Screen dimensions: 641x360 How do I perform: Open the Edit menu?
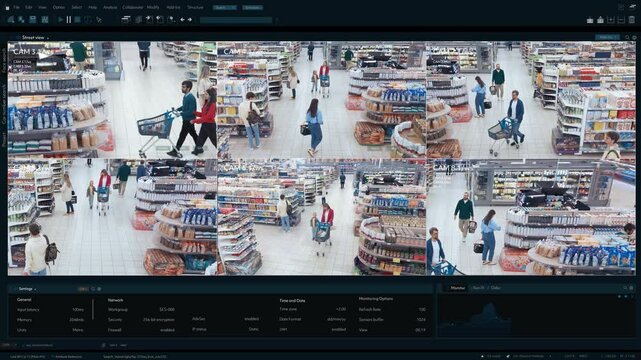(x=29, y=7)
